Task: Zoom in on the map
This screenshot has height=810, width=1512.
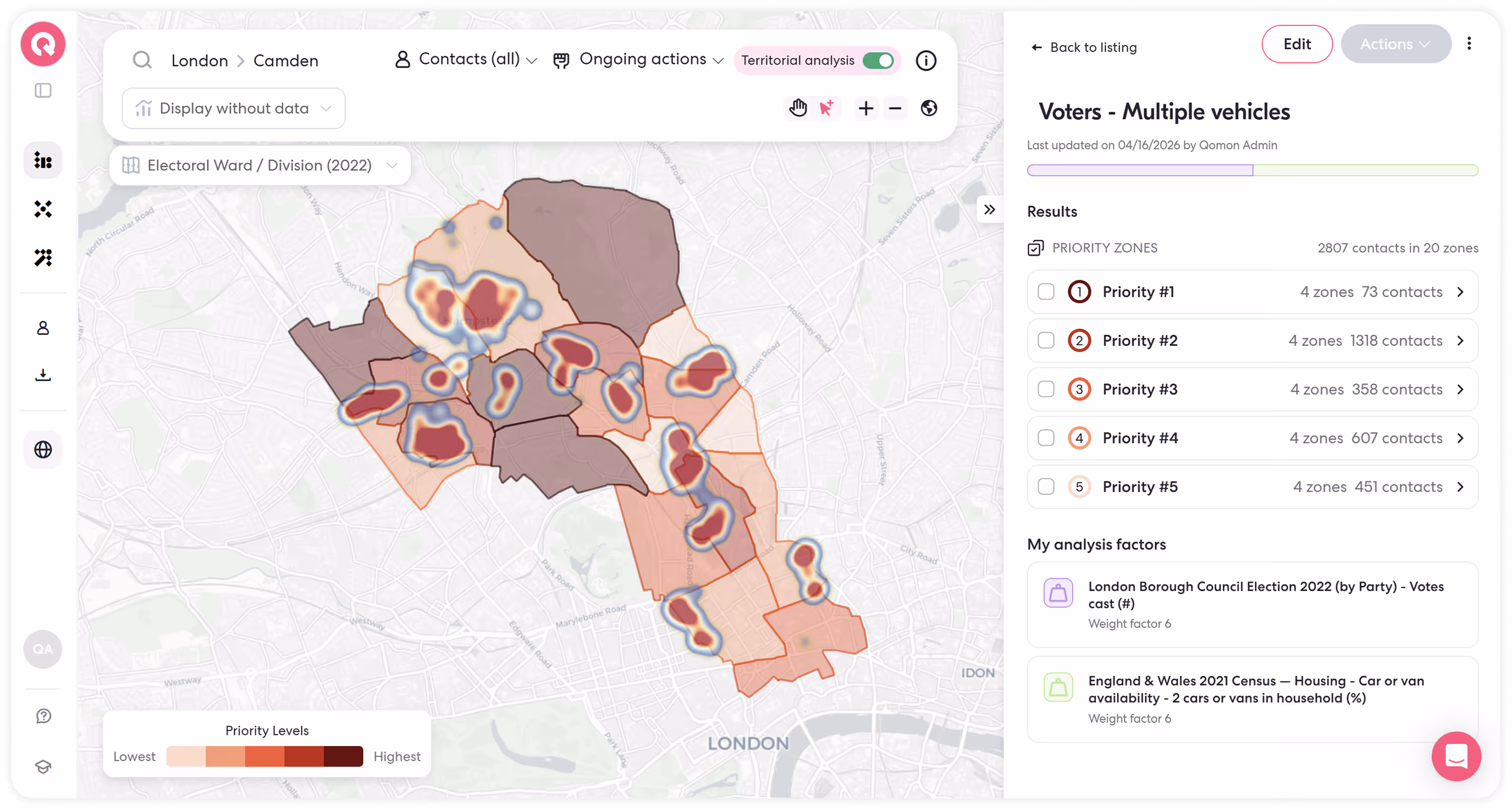Action: 866,108
